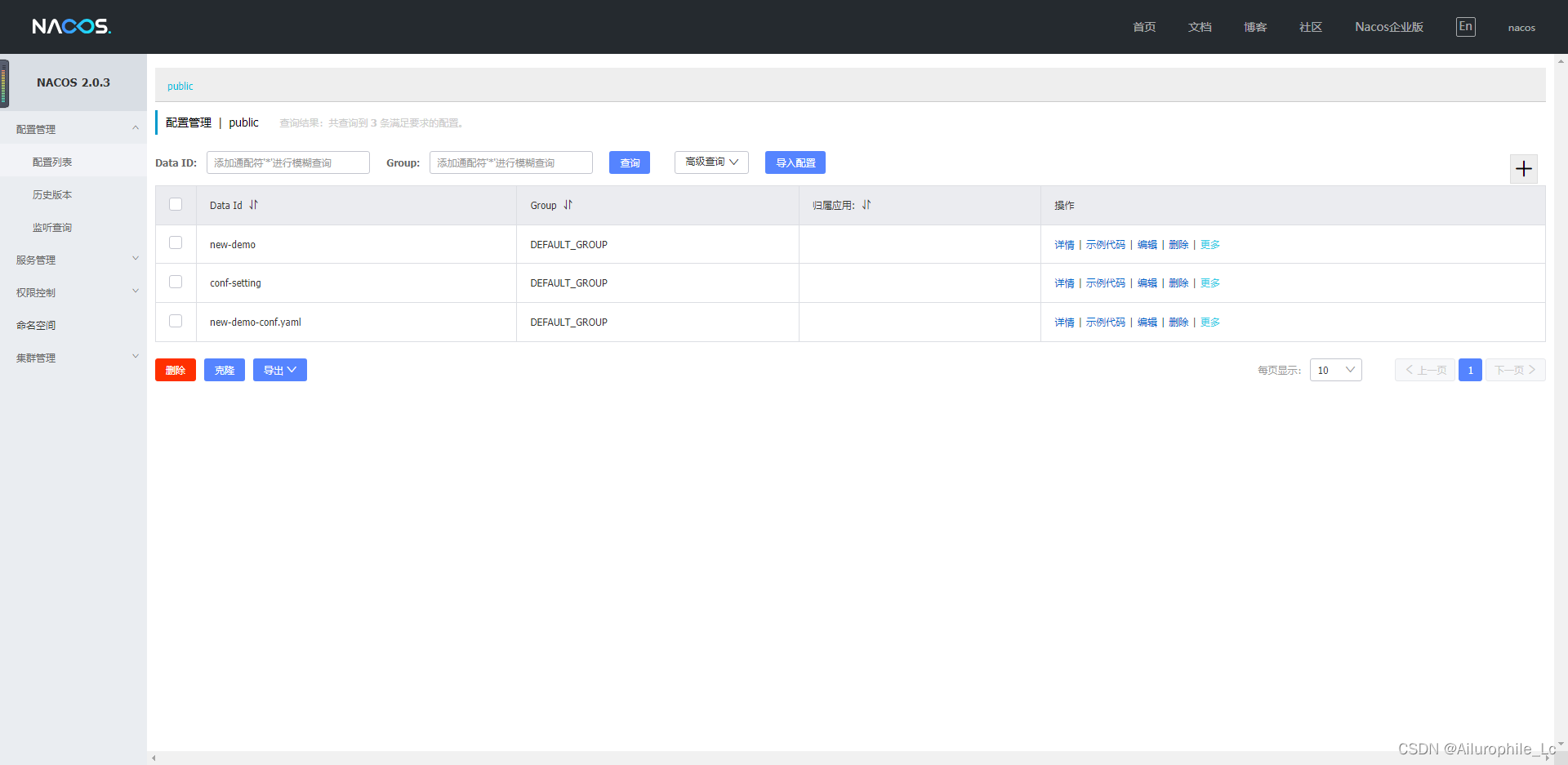Open 监听查询 in the sidebar

[x=52, y=227]
